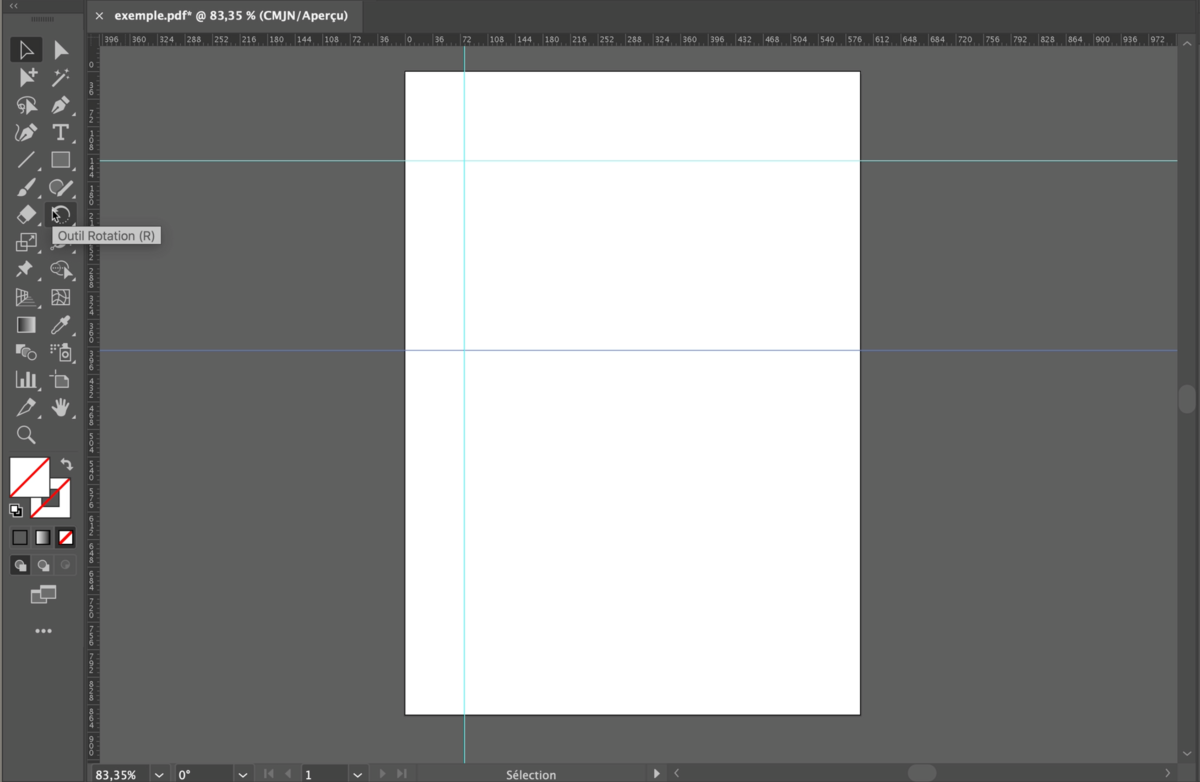The image size is (1200, 782).
Task: Set paint mode to Gradient
Action: pos(43,538)
